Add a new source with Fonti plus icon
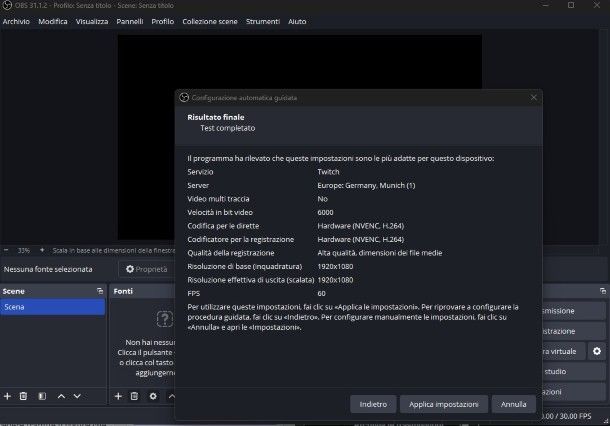The width and height of the screenshot is (610, 426). (x=118, y=396)
